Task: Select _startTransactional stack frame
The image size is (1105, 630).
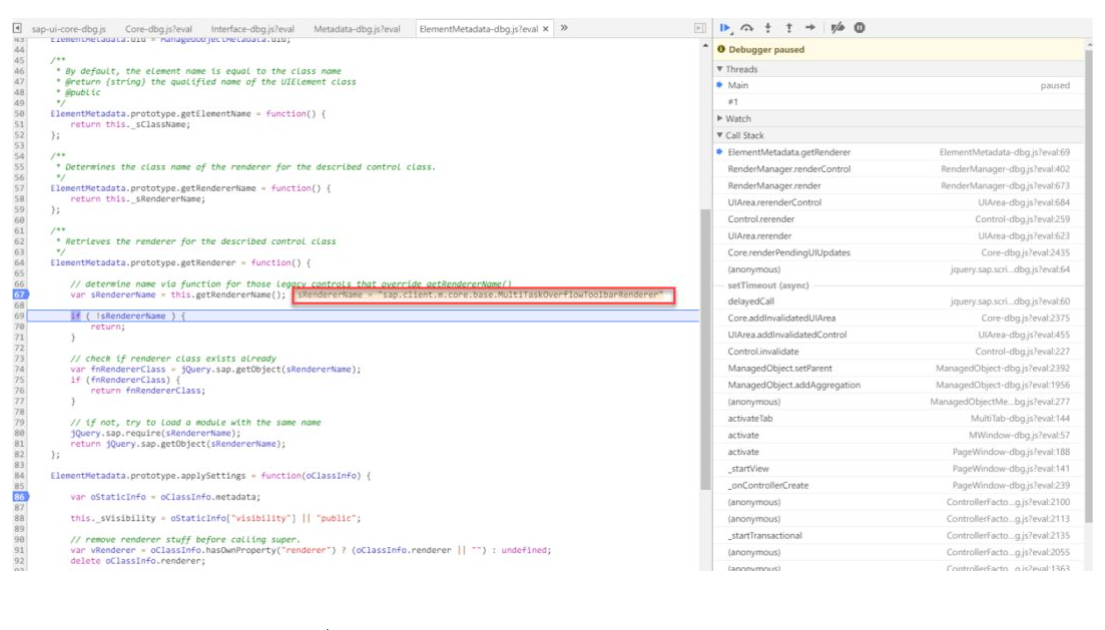Action: tap(899, 536)
